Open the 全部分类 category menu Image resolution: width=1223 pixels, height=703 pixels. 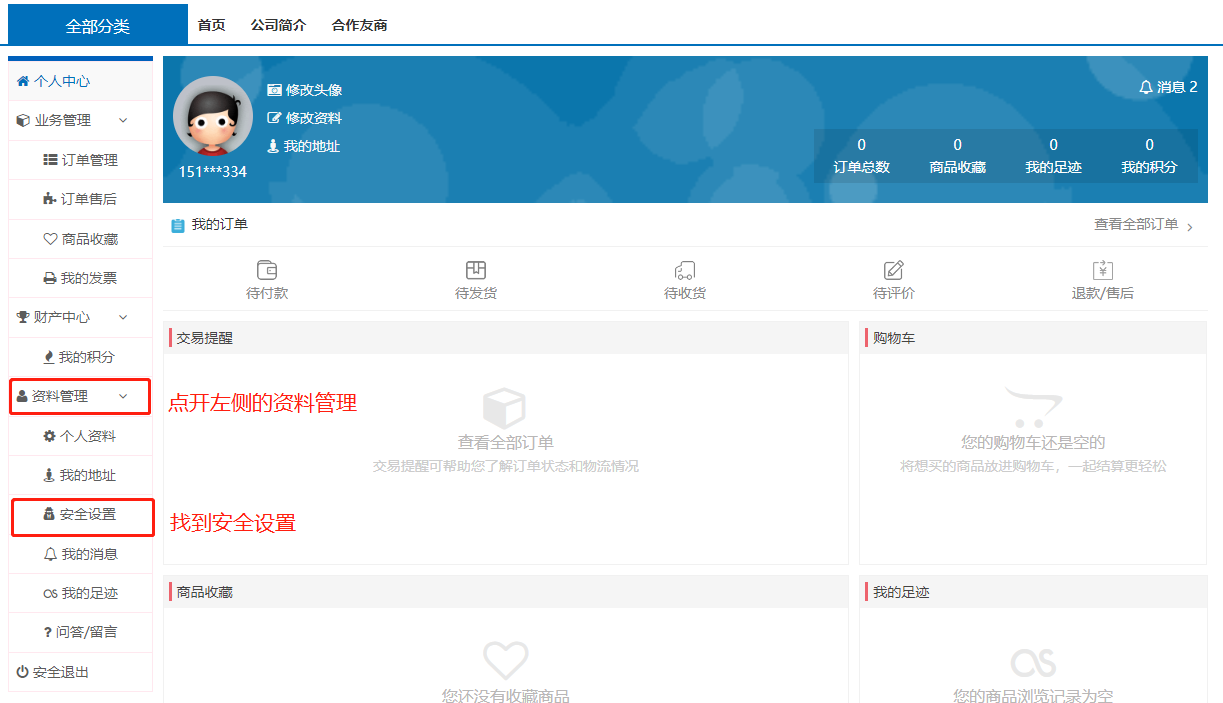[x=98, y=26]
